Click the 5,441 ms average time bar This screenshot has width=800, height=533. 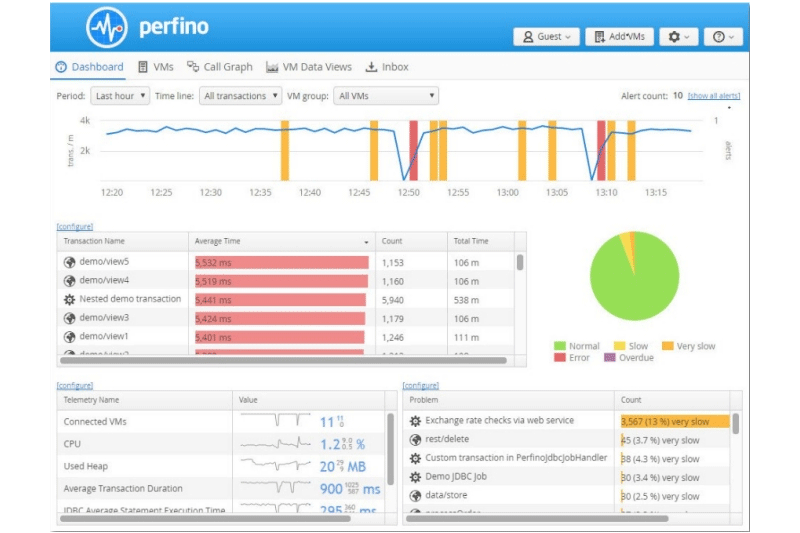click(280, 300)
